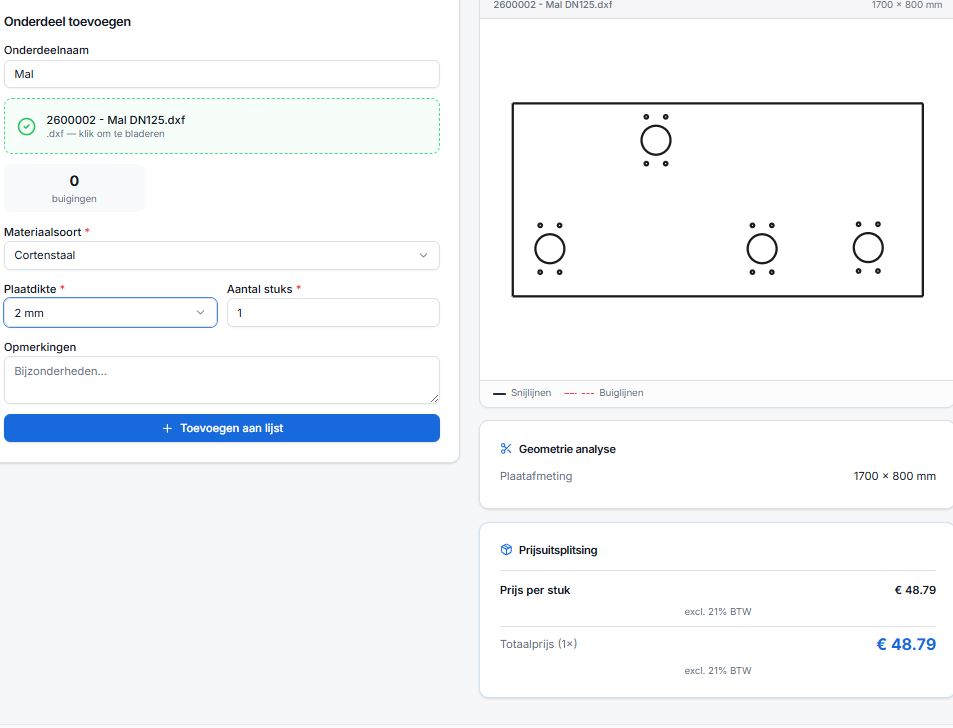This screenshot has width=953, height=728.
Task: Select the bottom-right circular hole in drawing
Action: pyautogui.click(x=868, y=247)
